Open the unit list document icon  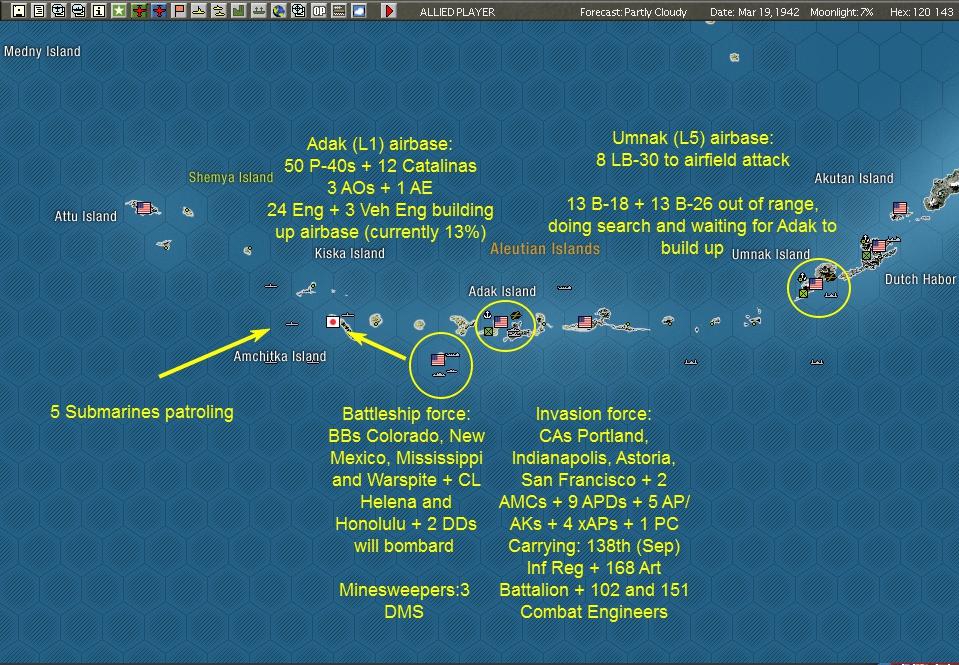pyautogui.click(x=37, y=11)
